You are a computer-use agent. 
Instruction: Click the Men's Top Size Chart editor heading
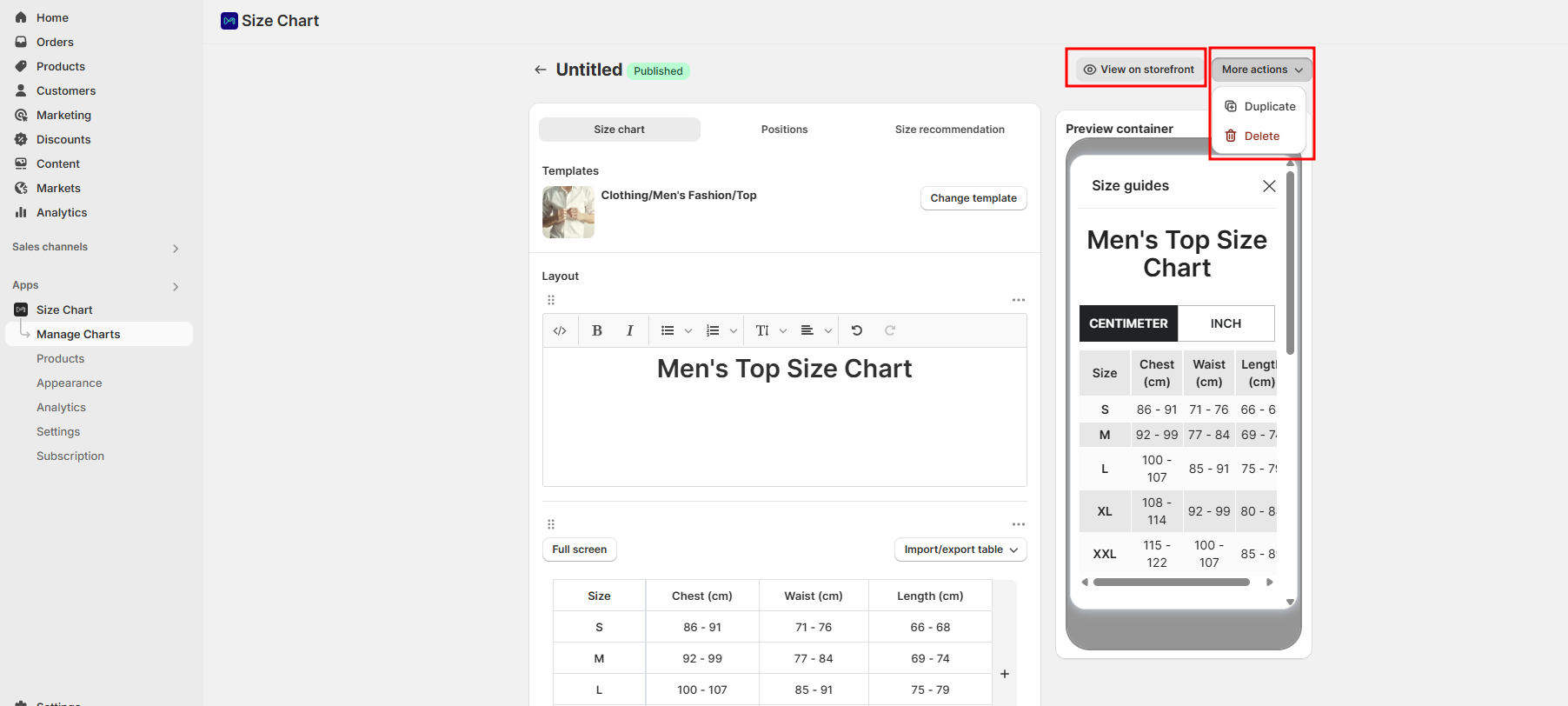coord(784,369)
